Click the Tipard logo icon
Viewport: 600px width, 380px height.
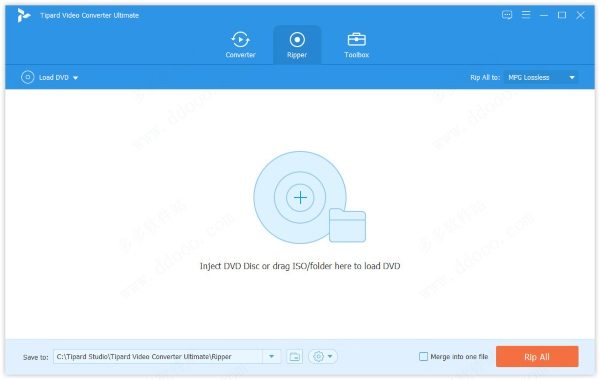pyautogui.click(x=24, y=15)
